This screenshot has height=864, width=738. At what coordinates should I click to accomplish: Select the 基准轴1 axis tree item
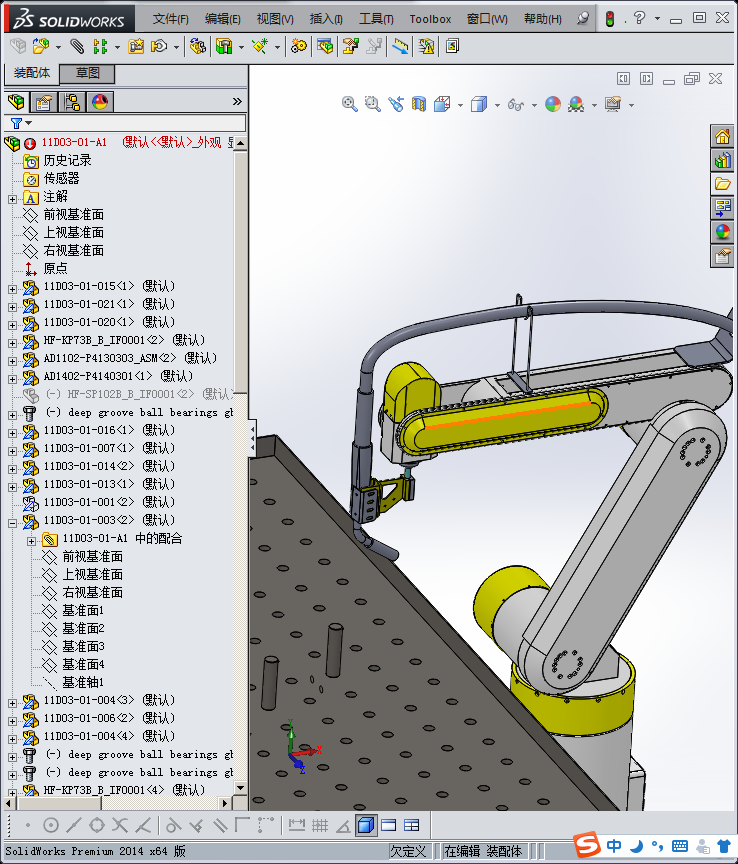[83, 682]
